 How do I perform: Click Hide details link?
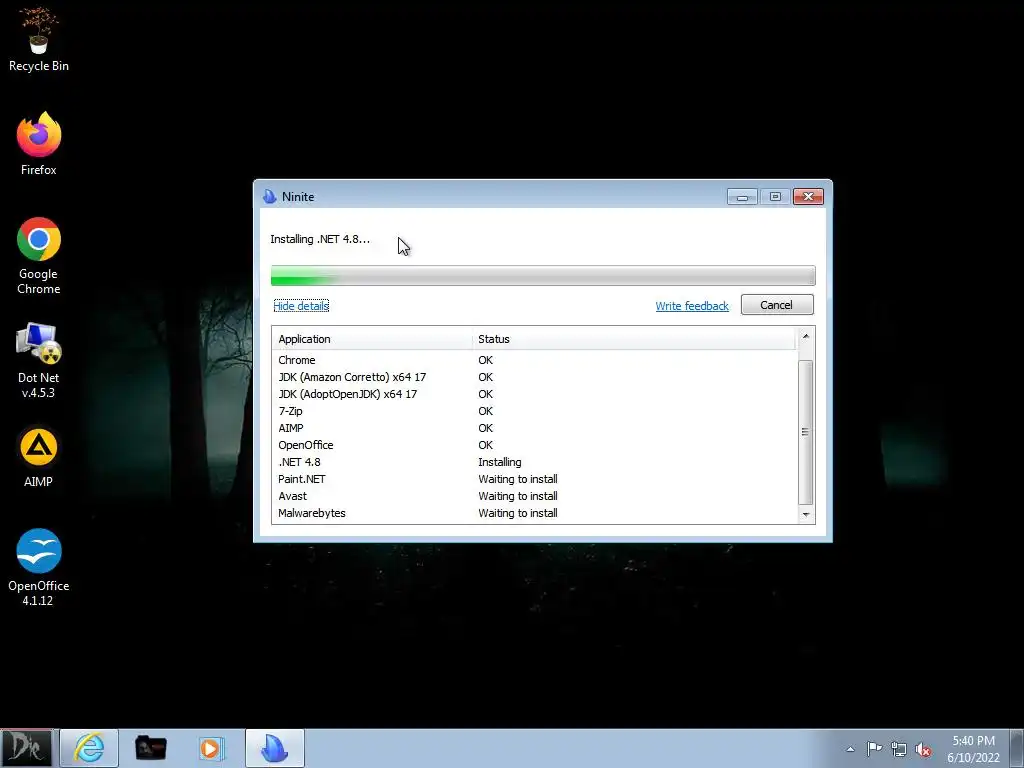(301, 306)
